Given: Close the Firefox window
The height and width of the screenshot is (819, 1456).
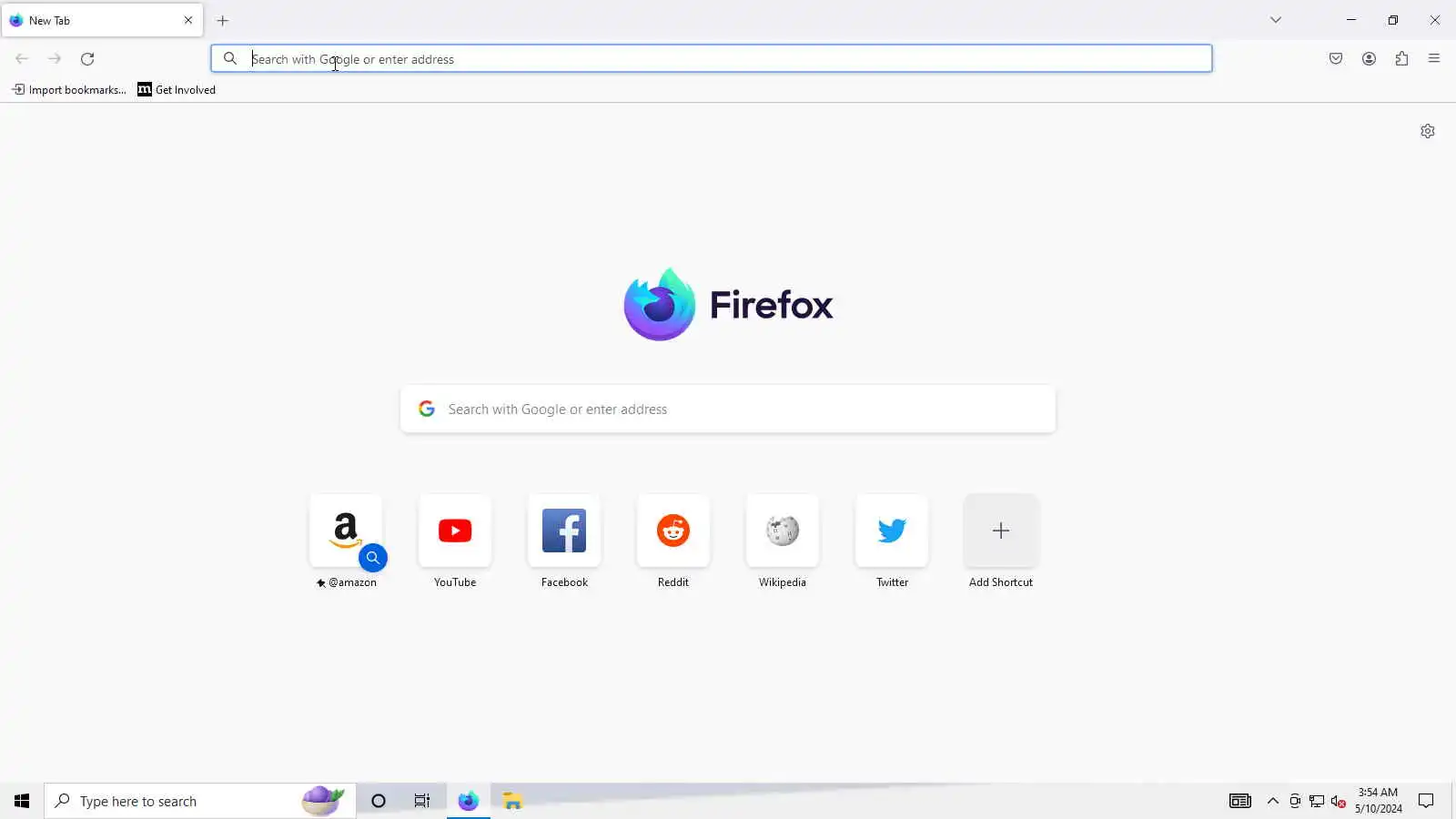Looking at the screenshot, I should coord(1435,20).
